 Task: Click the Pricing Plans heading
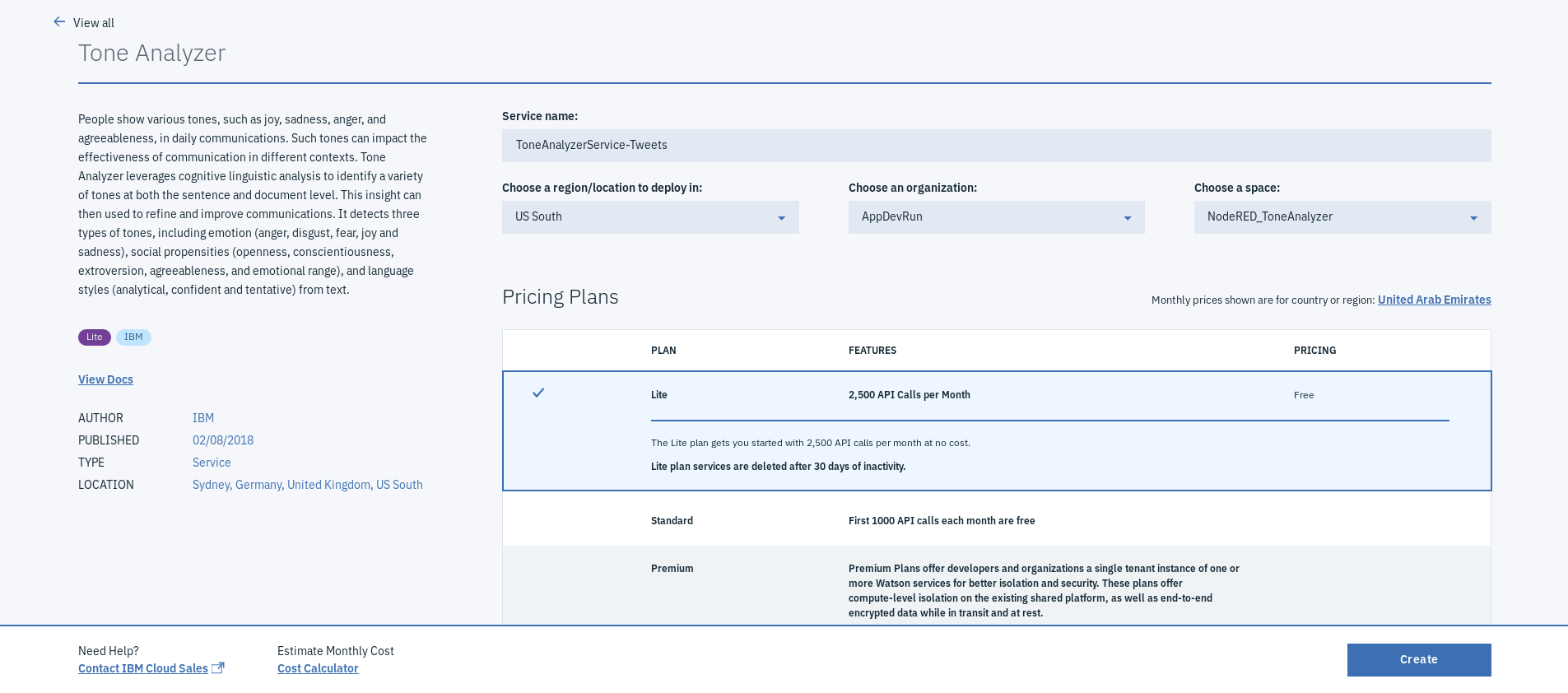[x=561, y=297]
